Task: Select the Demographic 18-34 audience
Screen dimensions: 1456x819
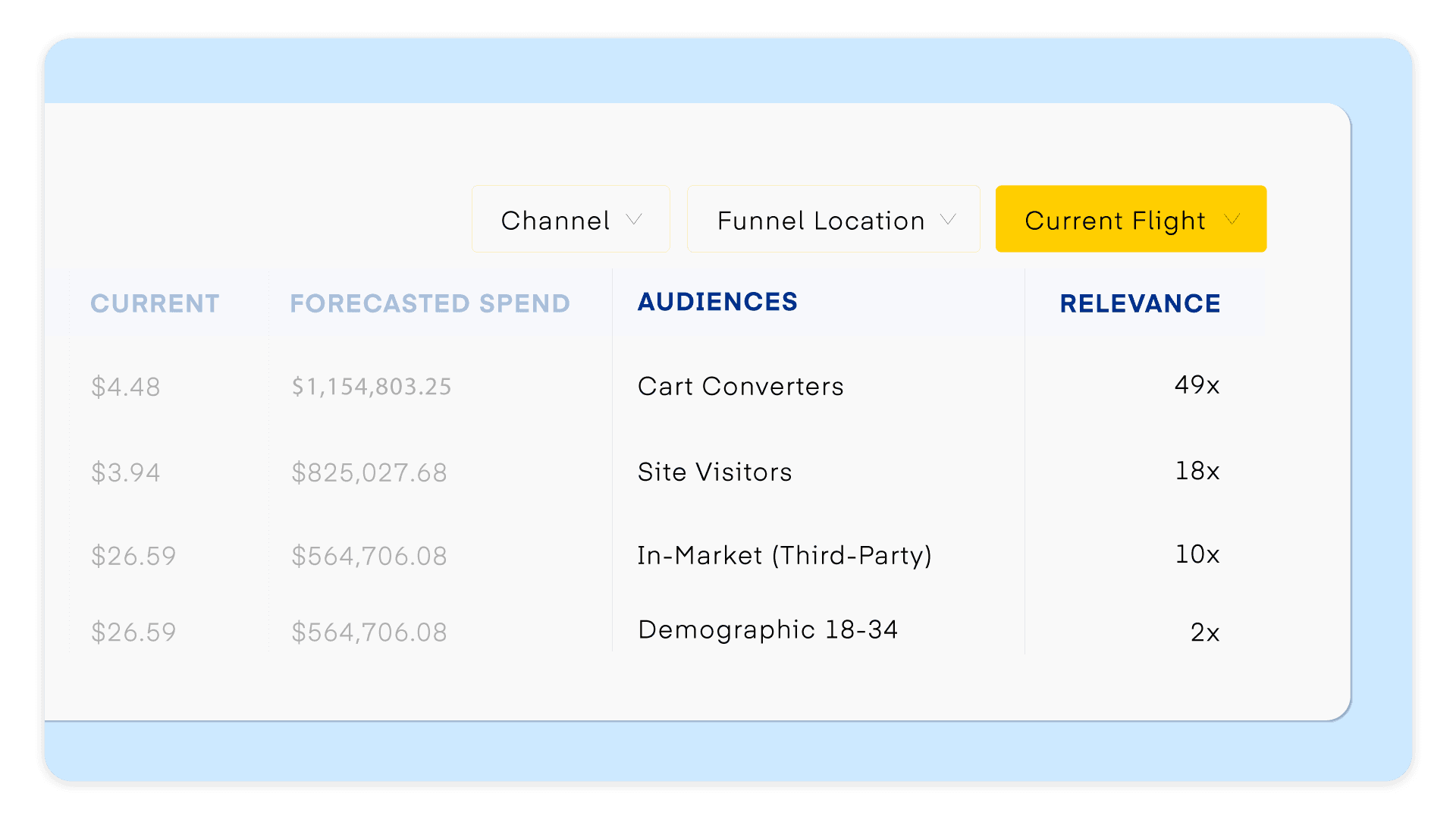Action: tap(767, 629)
